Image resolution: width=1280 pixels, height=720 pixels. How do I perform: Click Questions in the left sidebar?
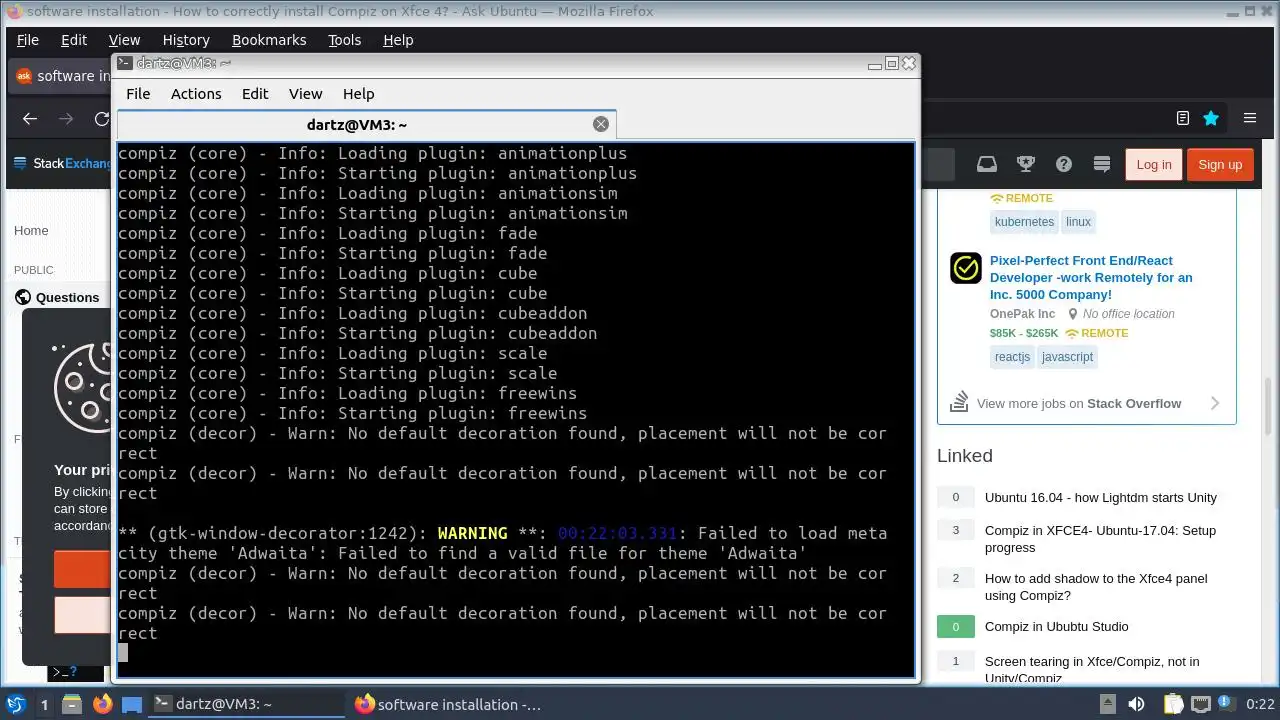67,297
